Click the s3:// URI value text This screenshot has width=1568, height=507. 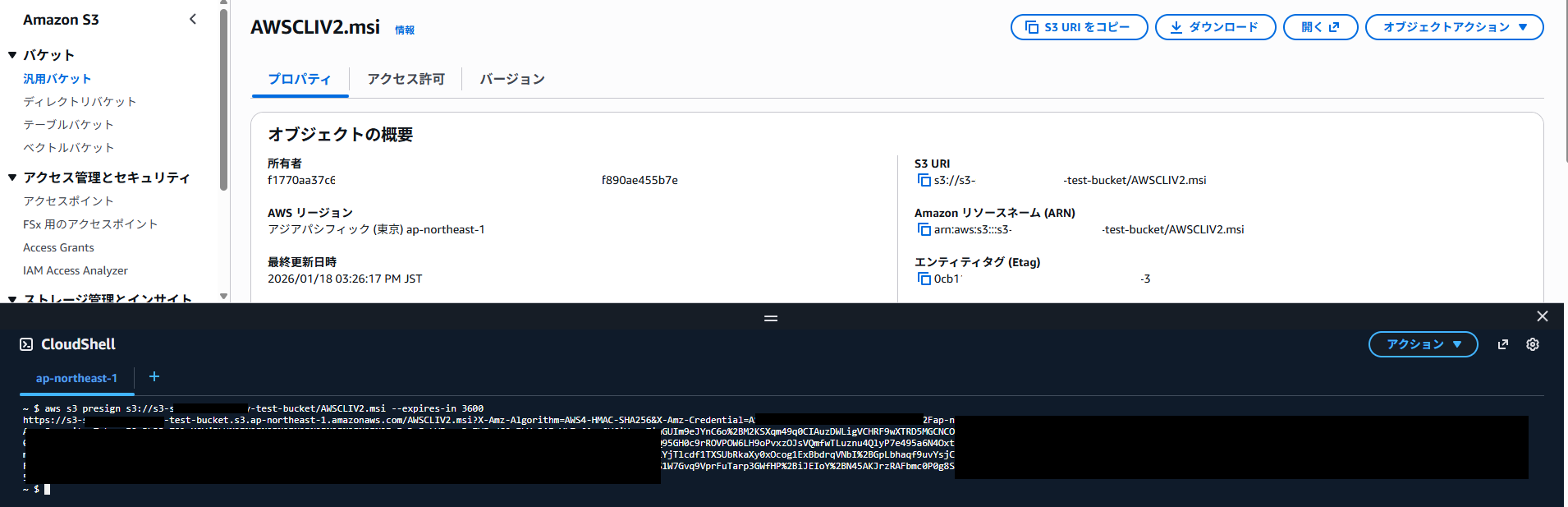click(x=1071, y=180)
